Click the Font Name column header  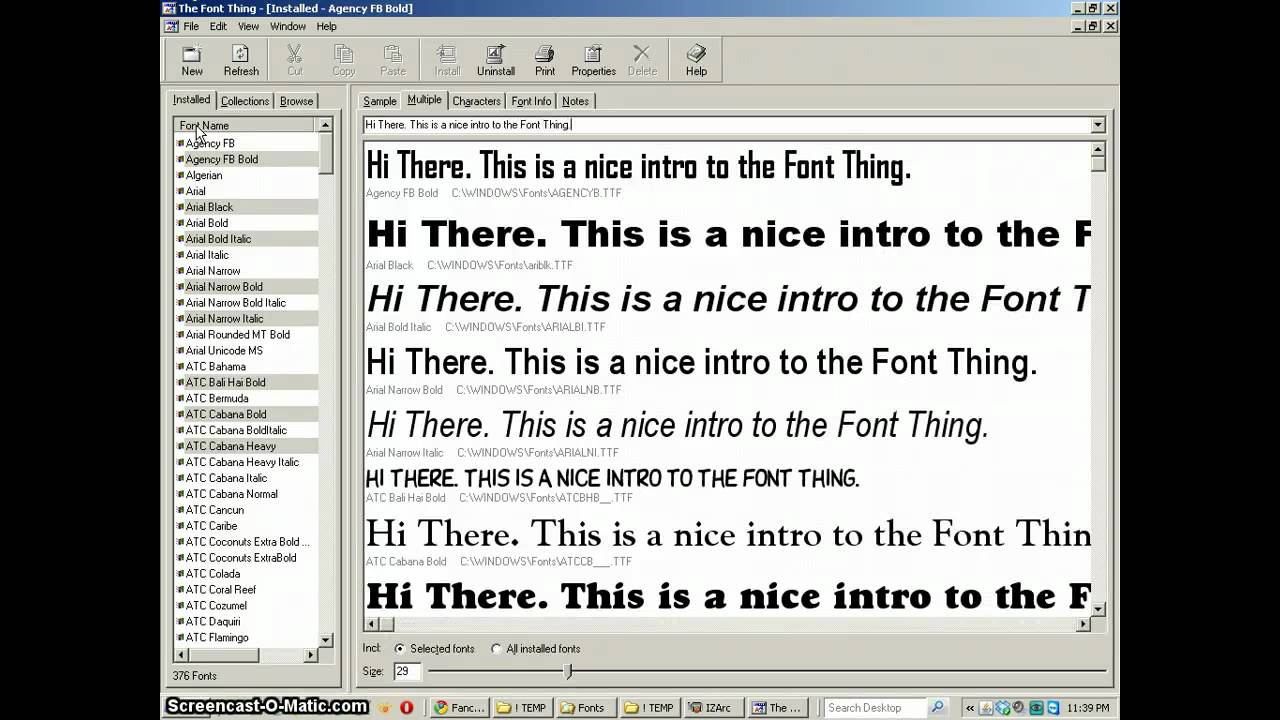245,125
